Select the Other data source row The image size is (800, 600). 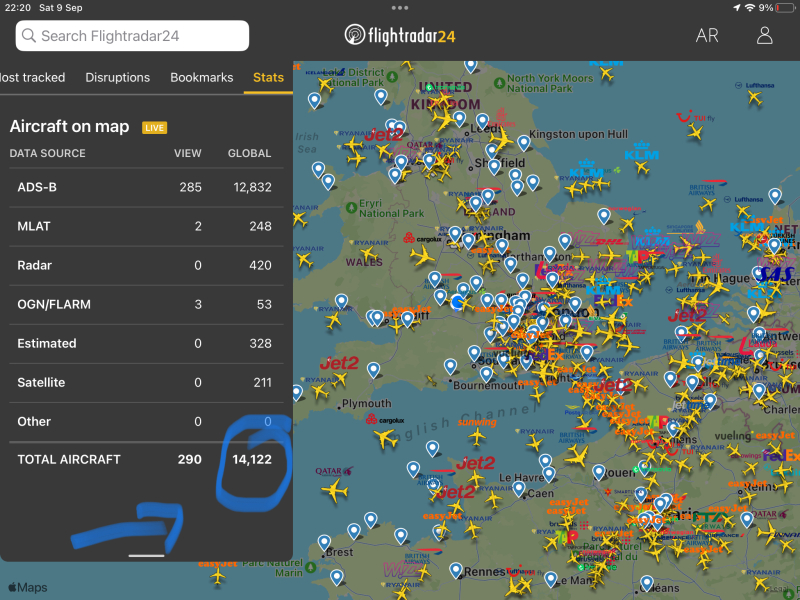pyautogui.click(x=146, y=421)
